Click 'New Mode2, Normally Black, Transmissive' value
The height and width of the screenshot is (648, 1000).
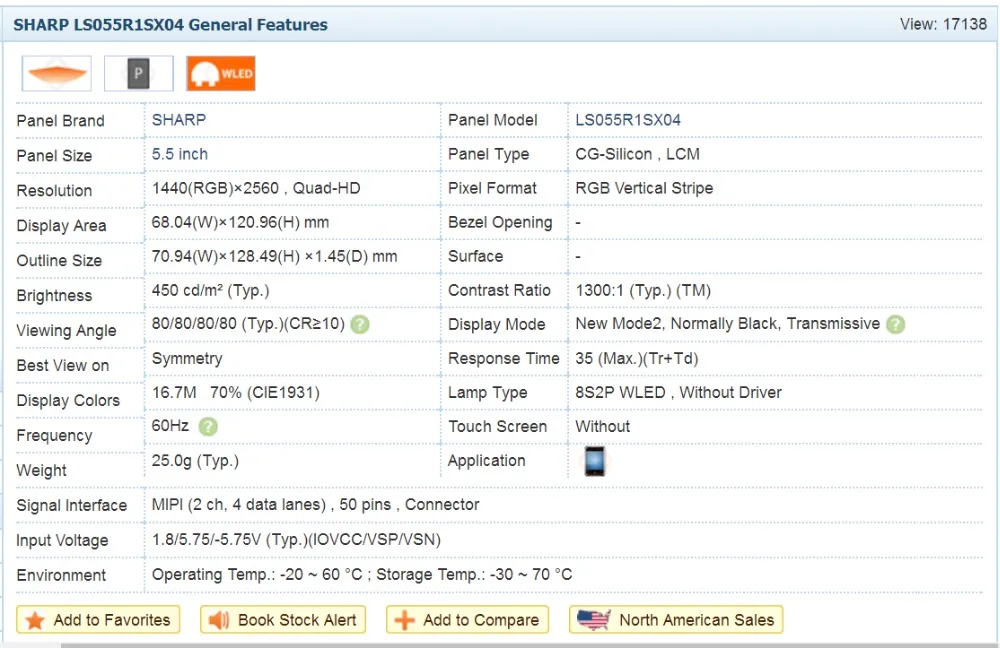coord(728,324)
